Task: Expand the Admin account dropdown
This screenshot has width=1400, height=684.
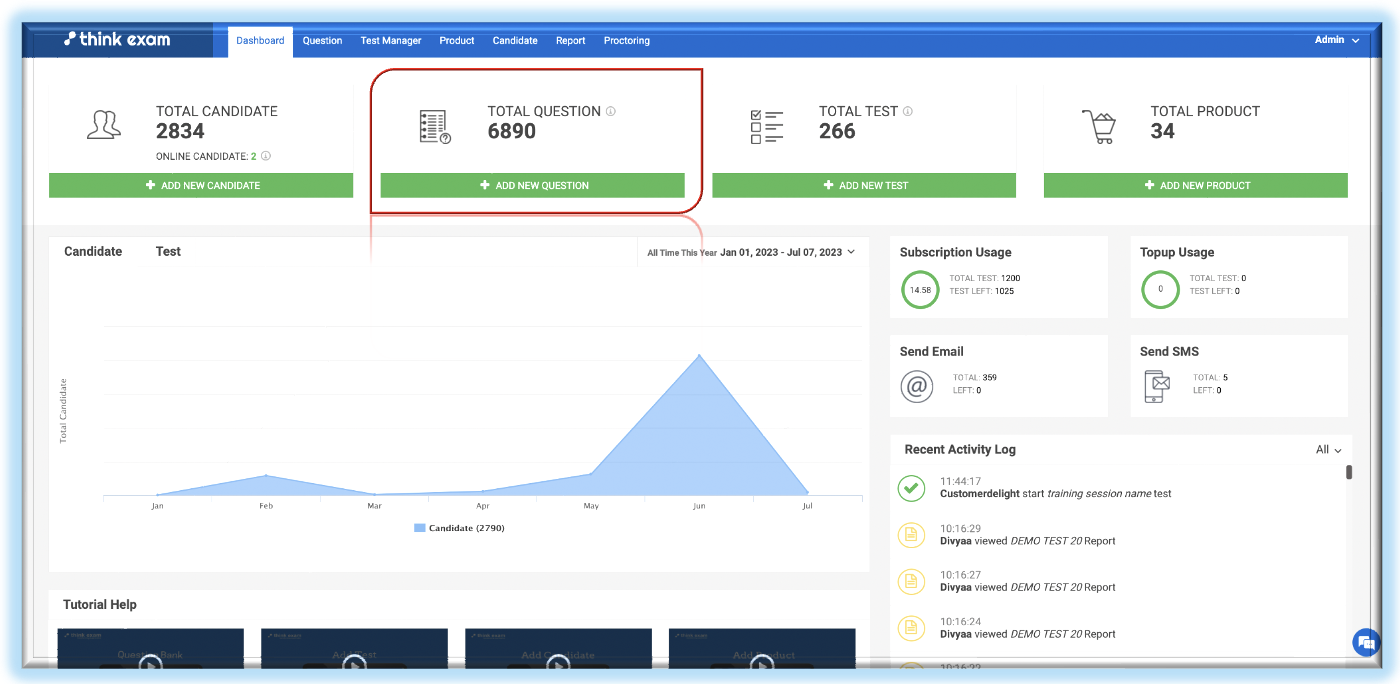Action: (x=1337, y=40)
